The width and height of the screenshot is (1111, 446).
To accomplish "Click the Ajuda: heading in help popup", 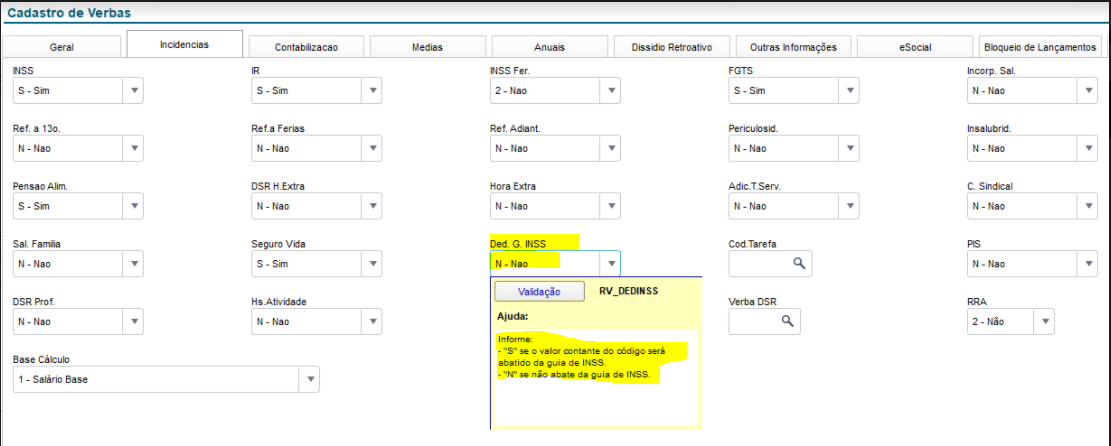I will 514,317.
